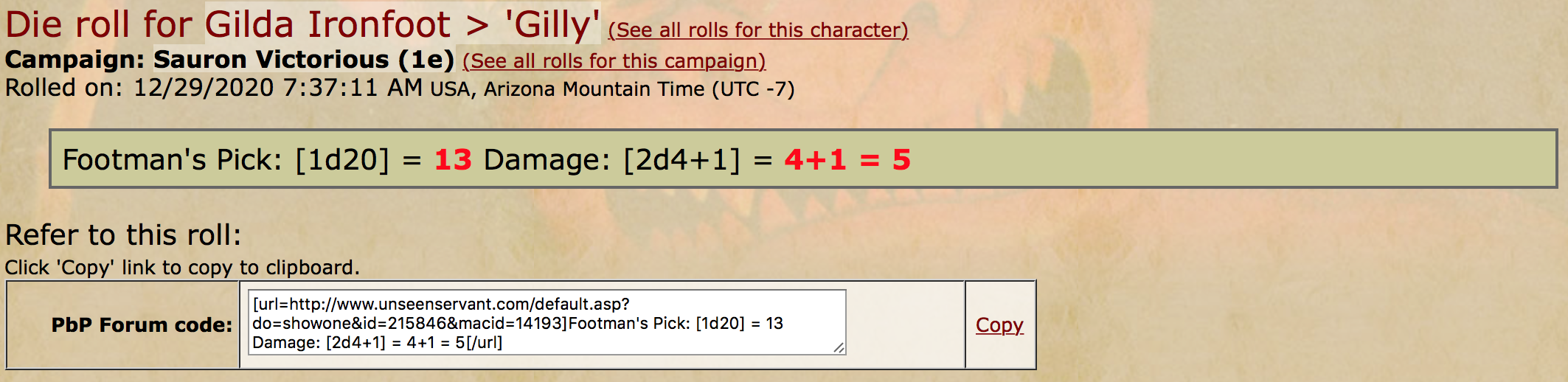Click the red 4+1 = 5 damage result
The image size is (1568, 382).
point(847,159)
